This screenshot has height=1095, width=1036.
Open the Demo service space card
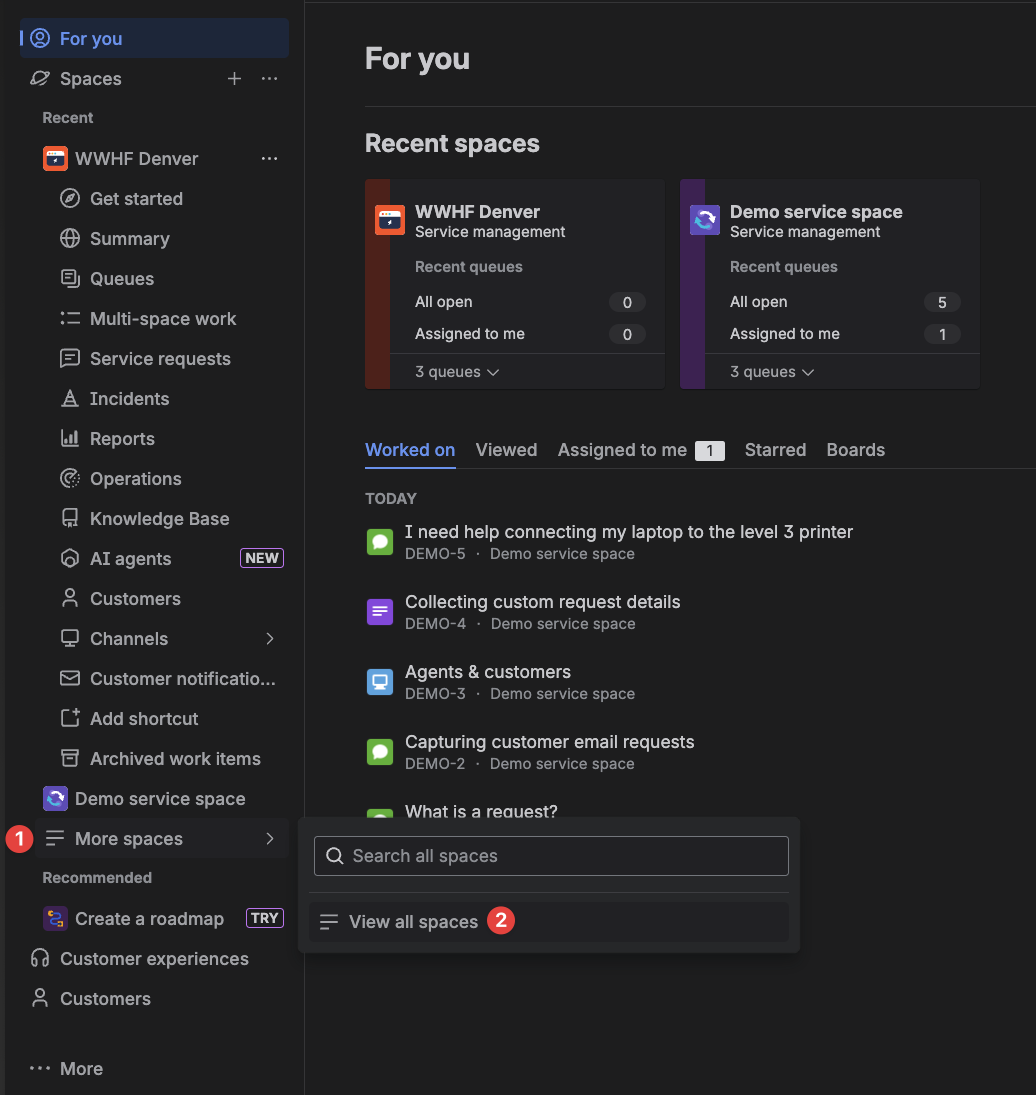click(816, 212)
